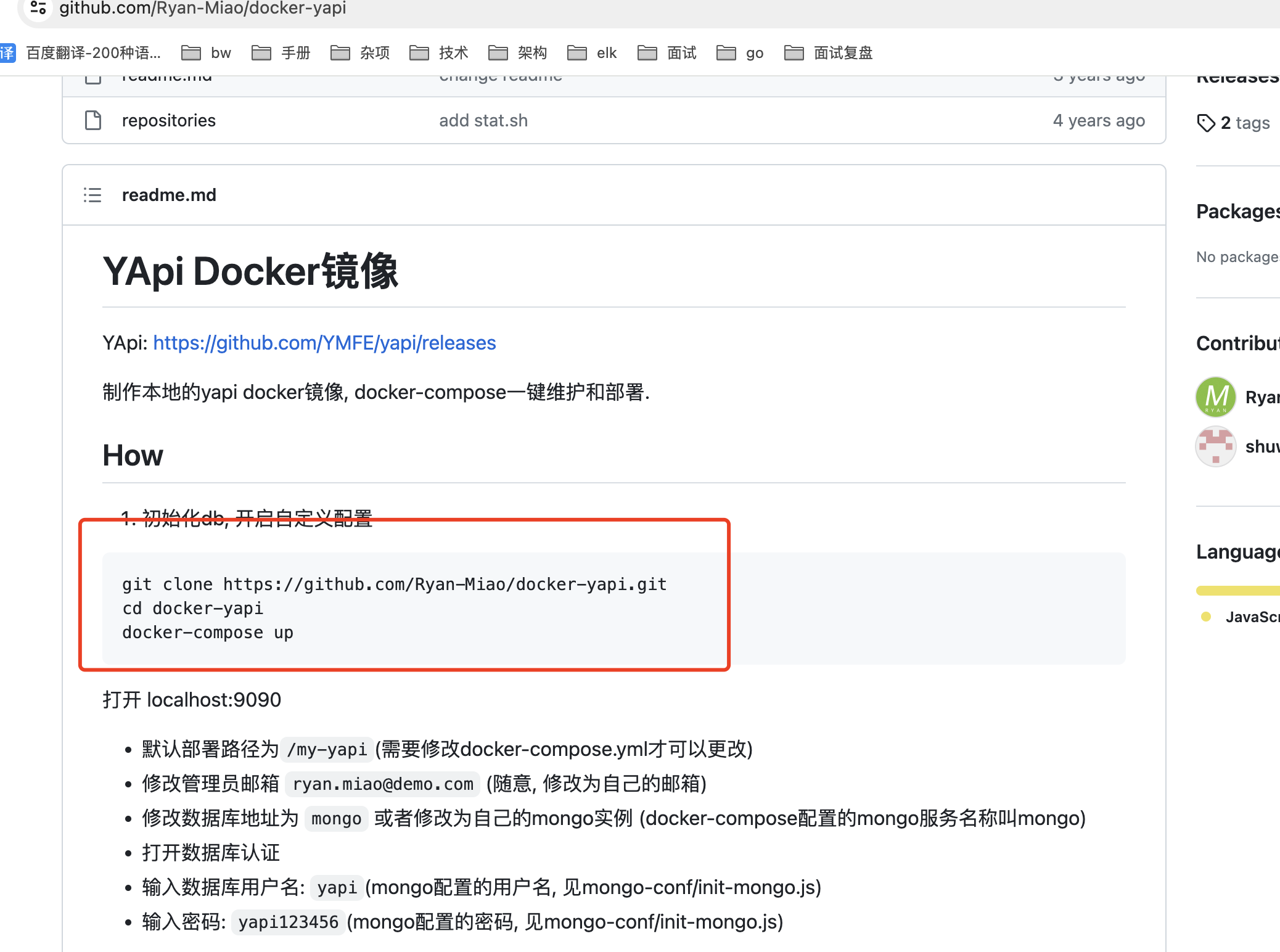Open the bw bookmarks folder
The image size is (1280, 952).
point(207,53)
